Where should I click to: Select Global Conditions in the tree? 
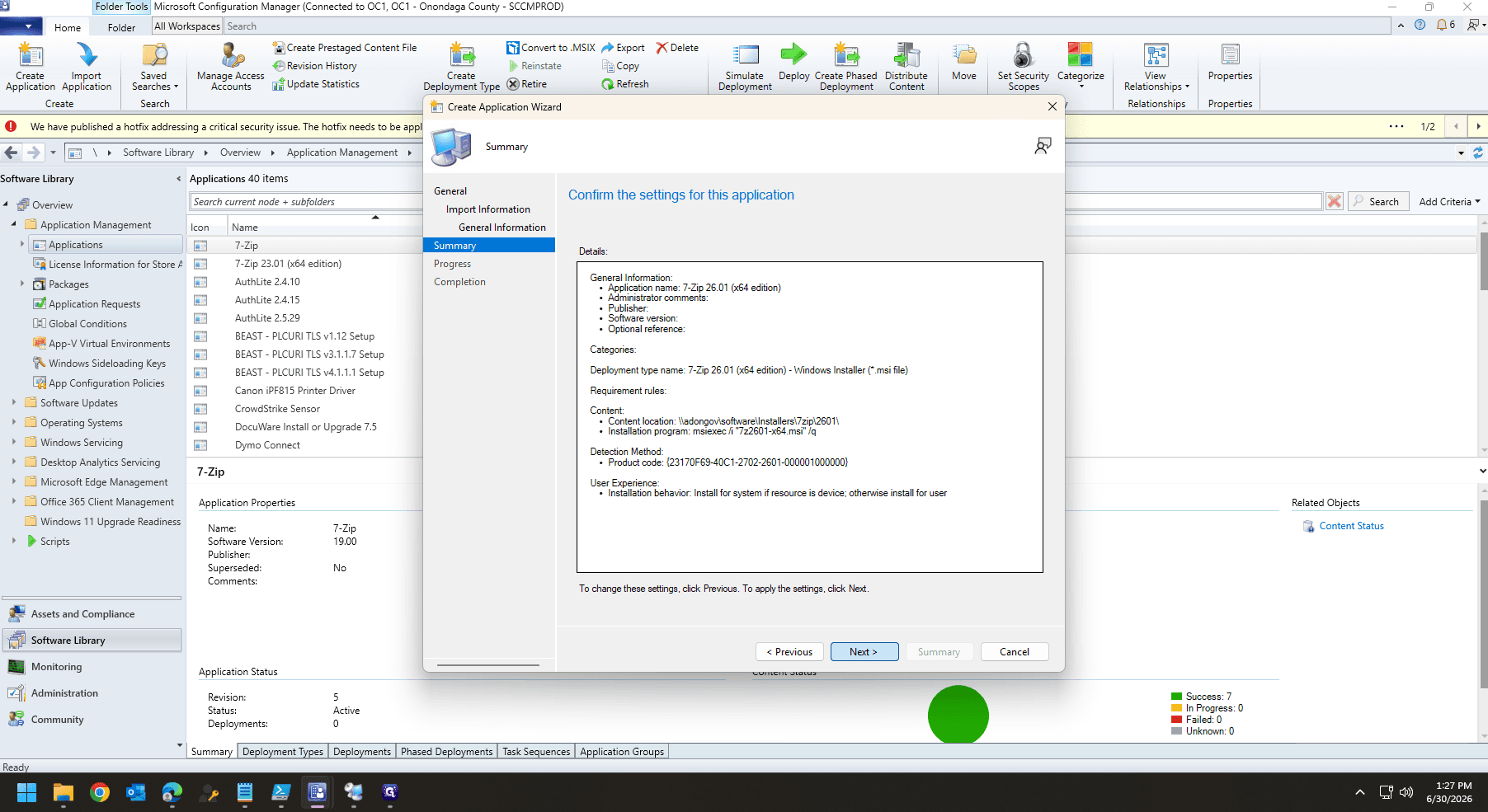(87, 324)
